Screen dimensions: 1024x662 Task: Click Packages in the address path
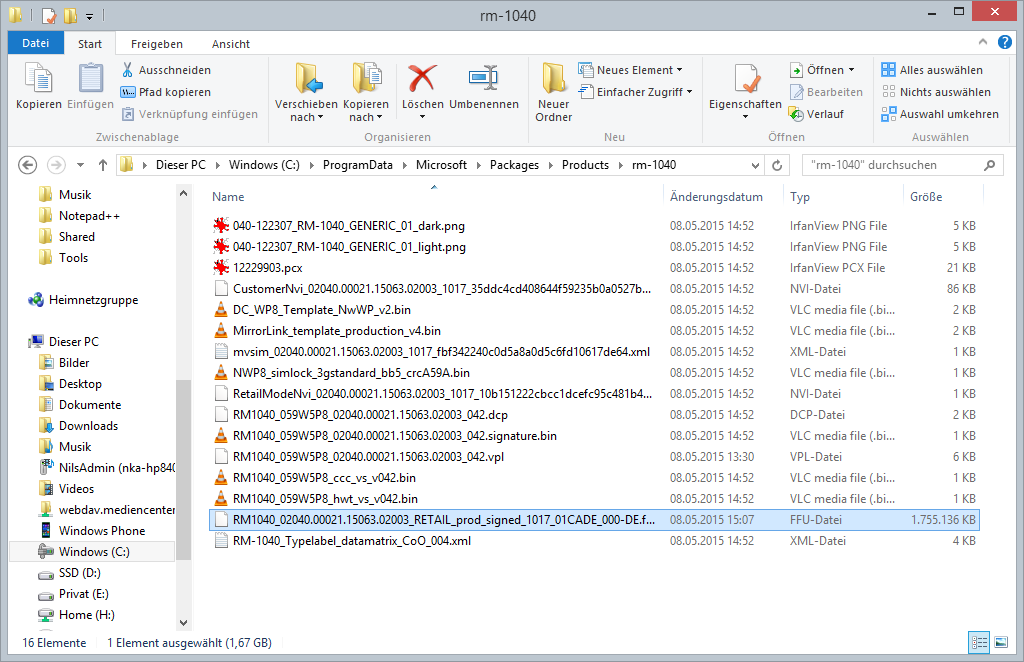(514, 165)
